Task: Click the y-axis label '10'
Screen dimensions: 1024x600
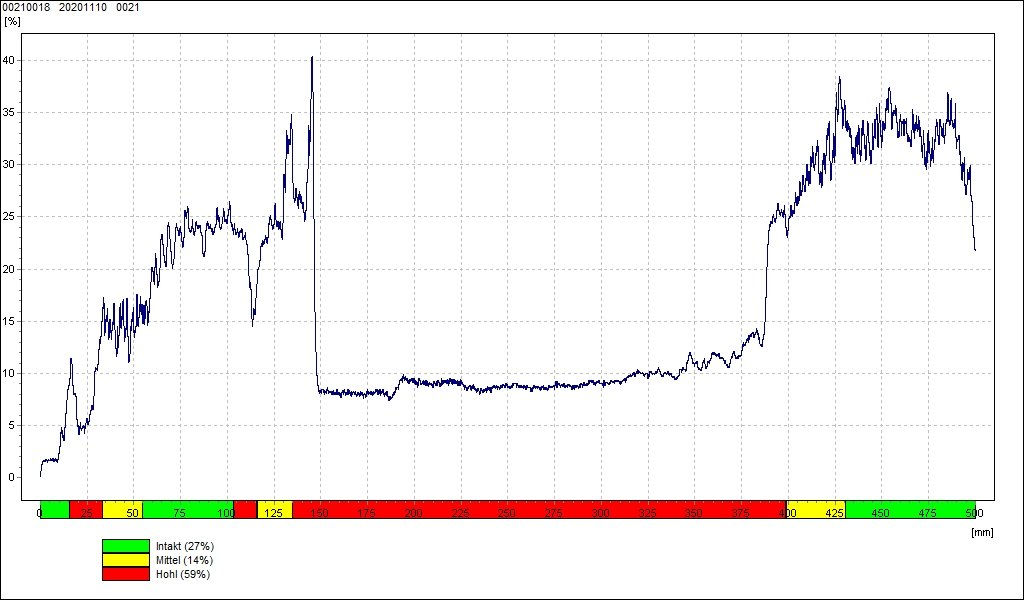Action: click(8, 373)
